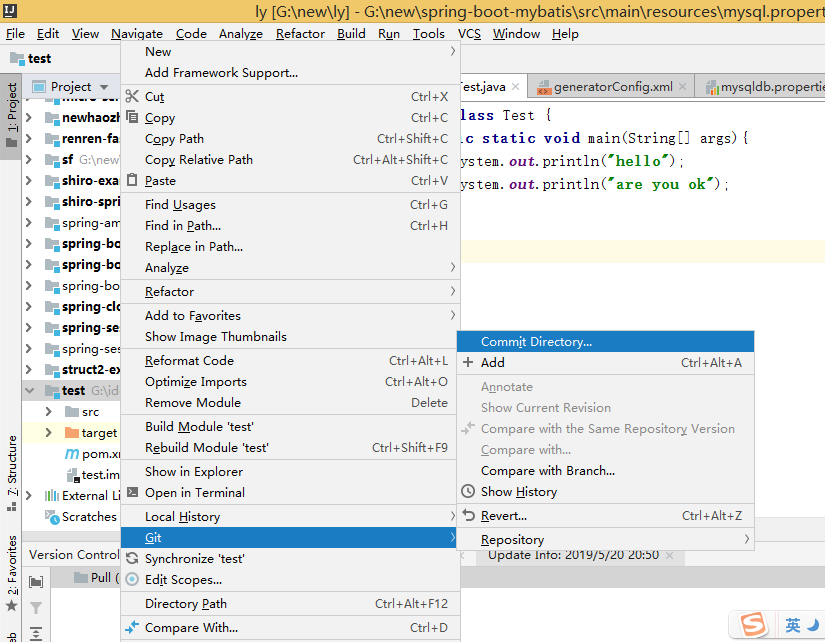The height and width of the screenshot is (642, 825).
Task: Select Commit Directory...
Action: tap(606, 342)
